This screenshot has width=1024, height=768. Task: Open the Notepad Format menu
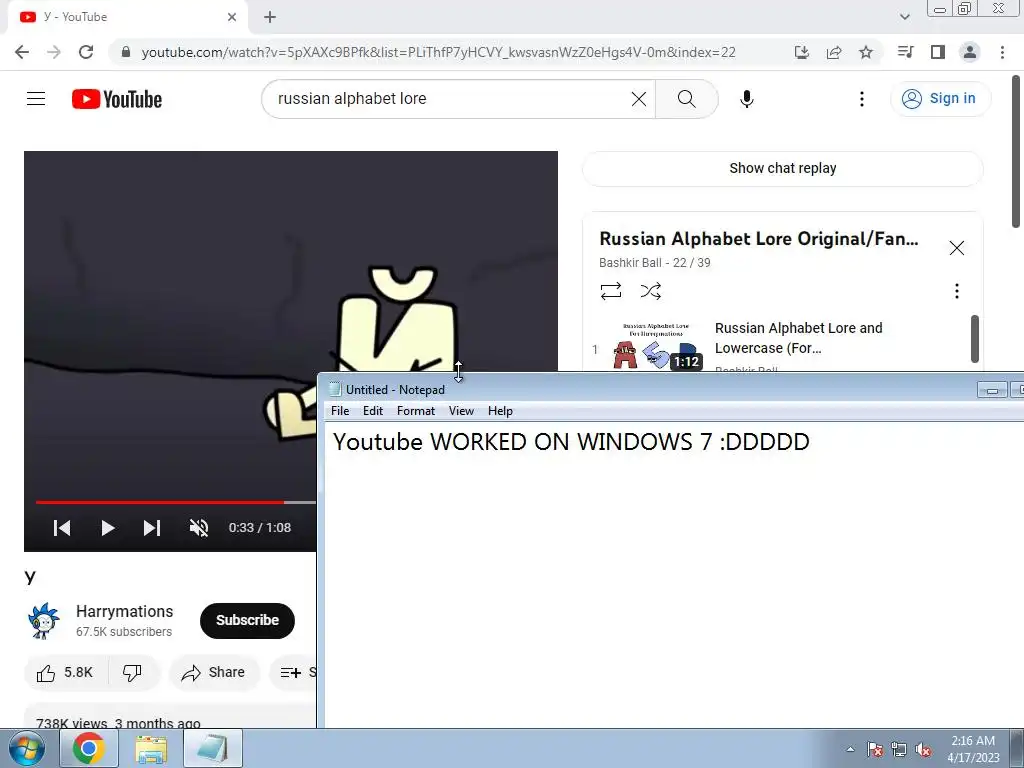pyautogui.click(x=415, y=411)
